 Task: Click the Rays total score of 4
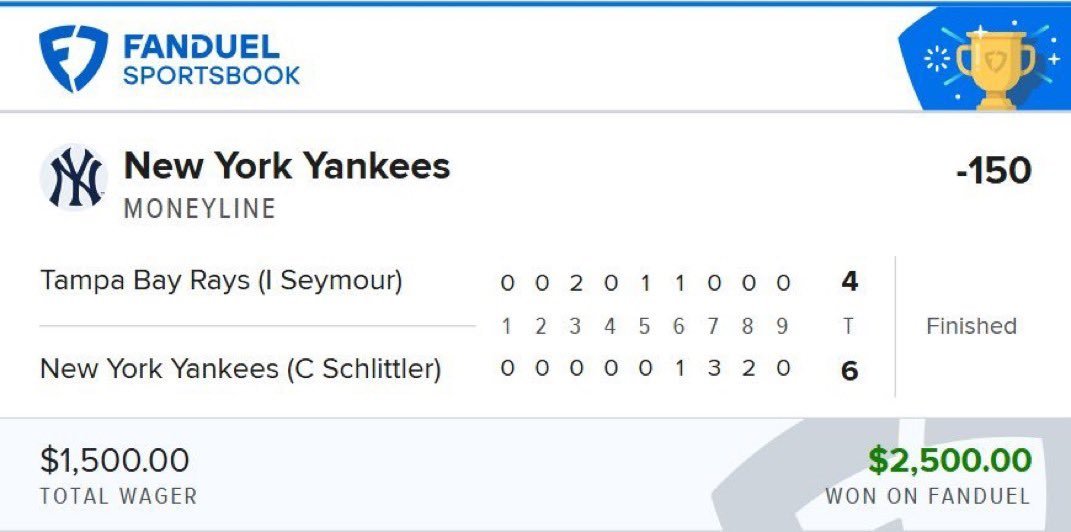coord(849,282)
